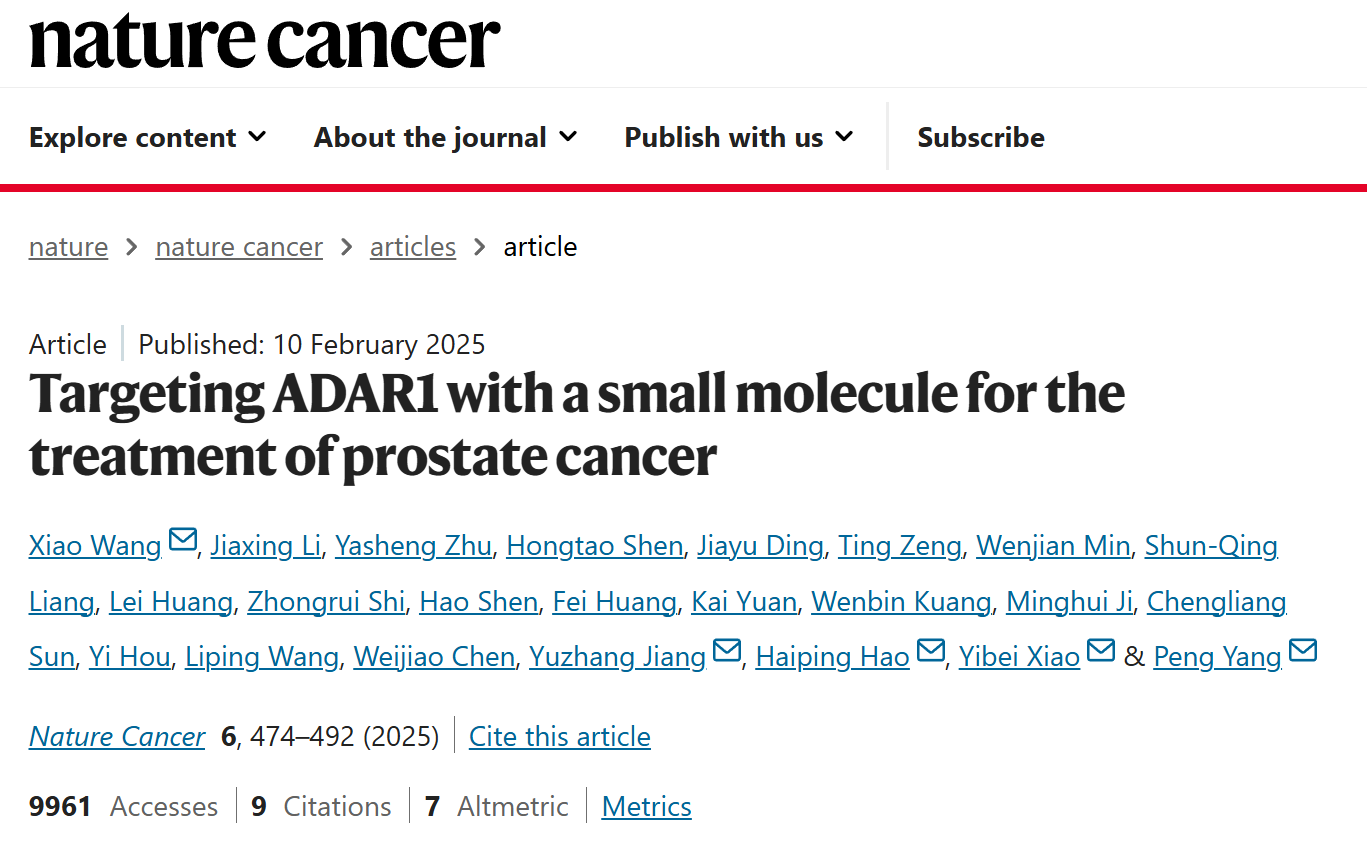Viewport: 1367px width, 845px height.
Task: Click Cite this article link
Action: click(x=559, y=737)
